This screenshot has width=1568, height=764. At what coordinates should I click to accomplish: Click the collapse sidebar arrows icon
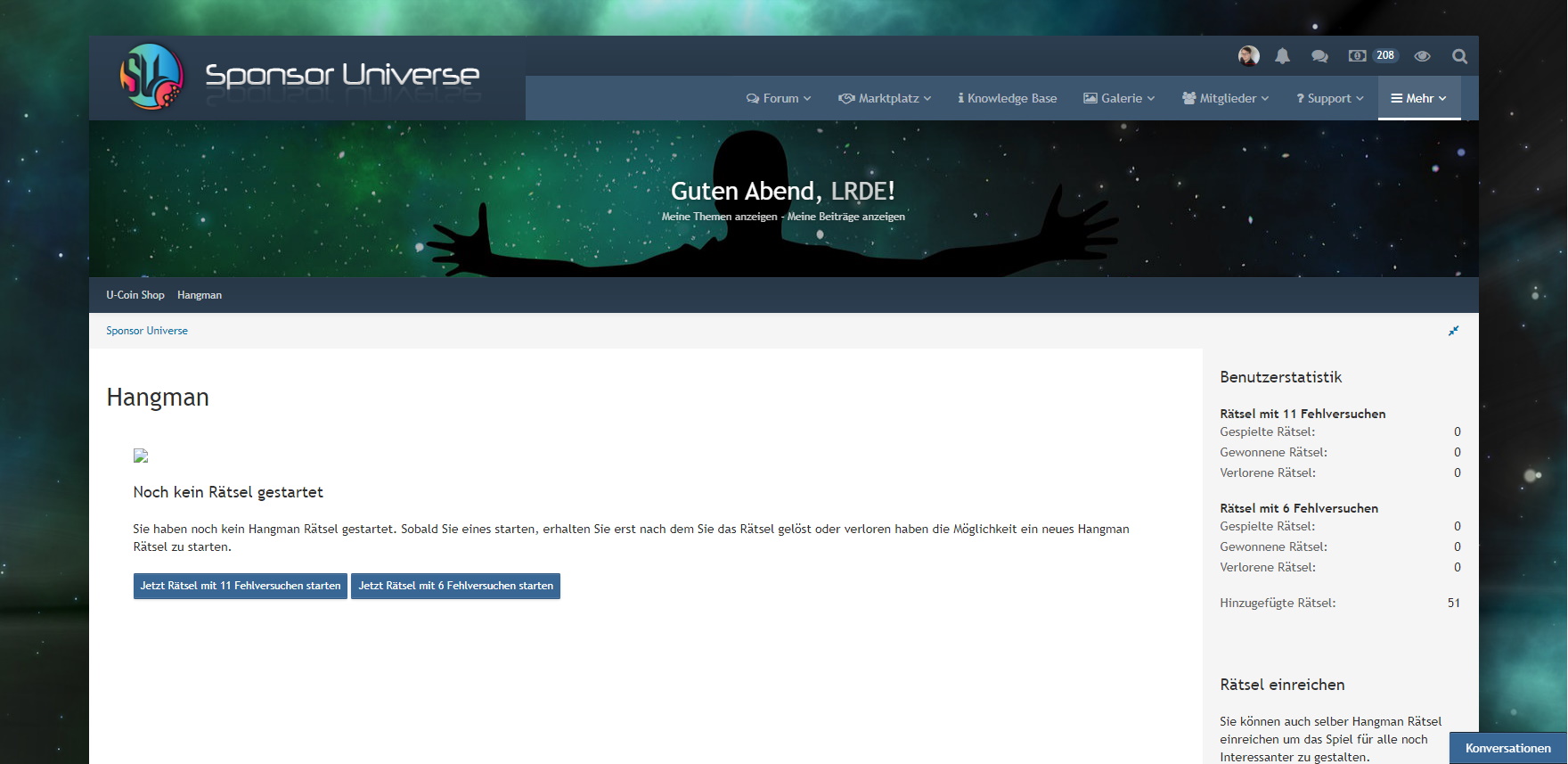1453,331
